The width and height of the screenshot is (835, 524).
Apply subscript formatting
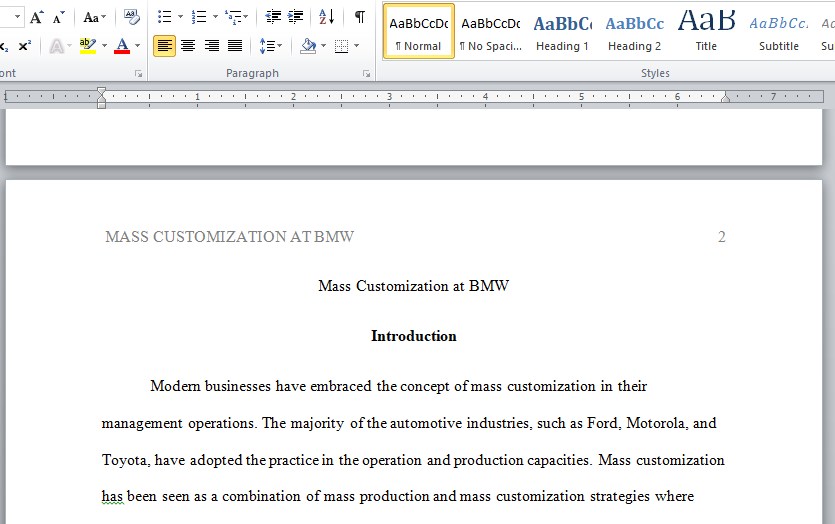[3, 46]
